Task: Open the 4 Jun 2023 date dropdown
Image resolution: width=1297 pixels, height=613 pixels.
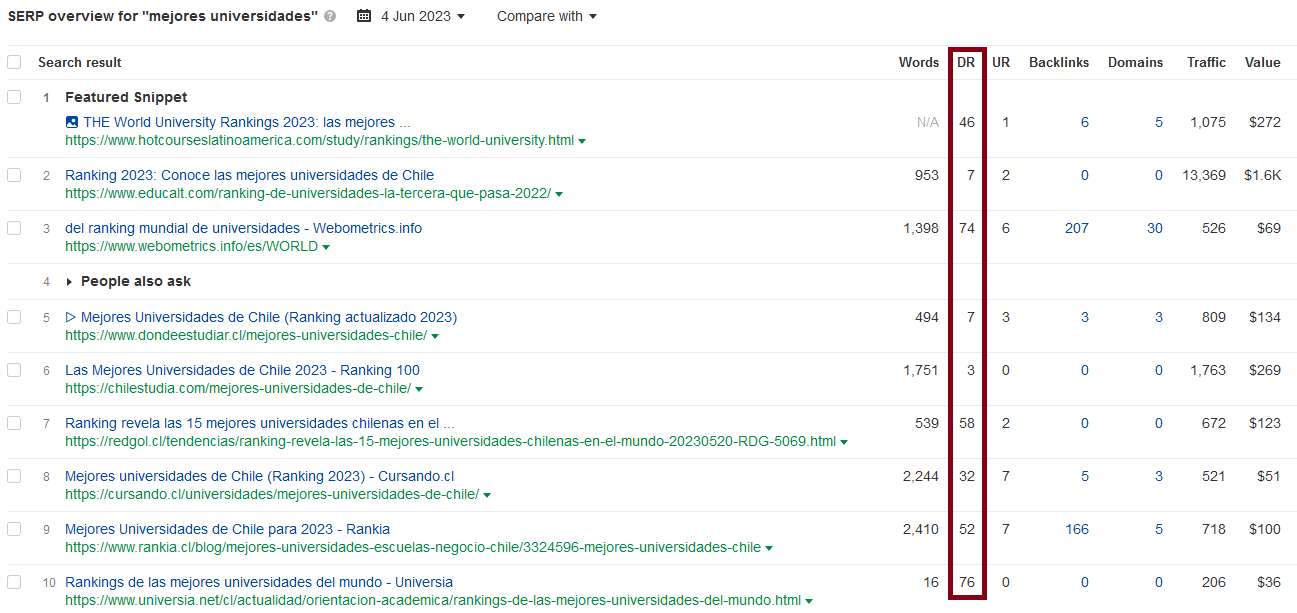Action: point(422,16)
